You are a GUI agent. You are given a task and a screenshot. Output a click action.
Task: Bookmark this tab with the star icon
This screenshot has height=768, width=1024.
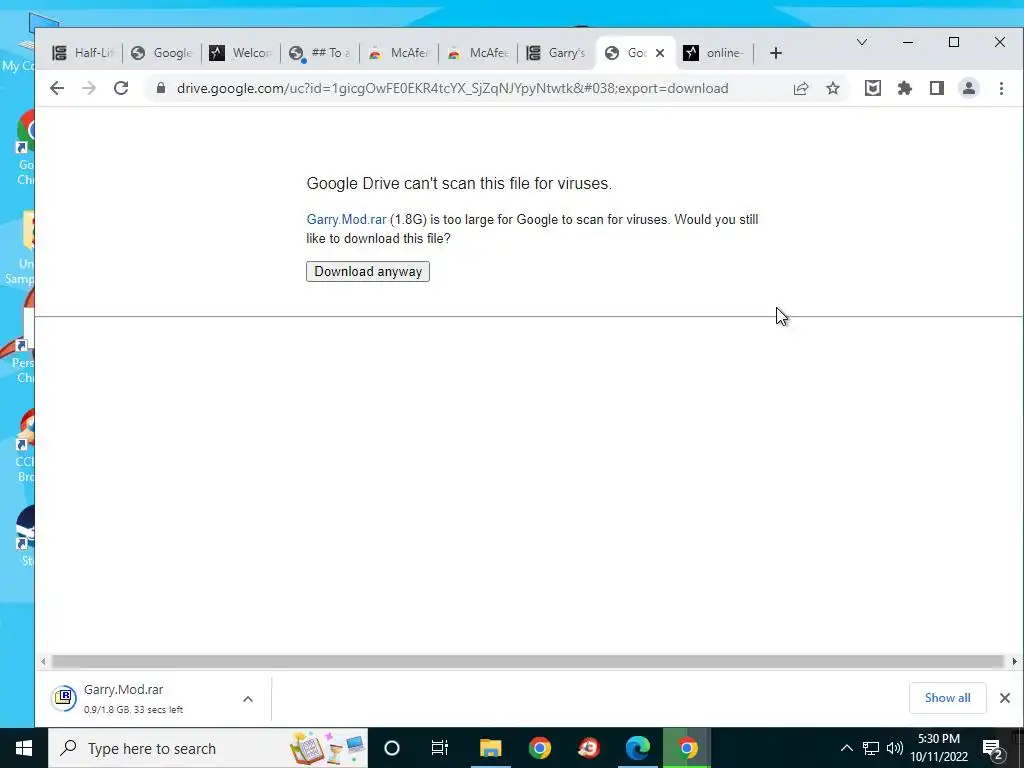(x=833, y=88)
